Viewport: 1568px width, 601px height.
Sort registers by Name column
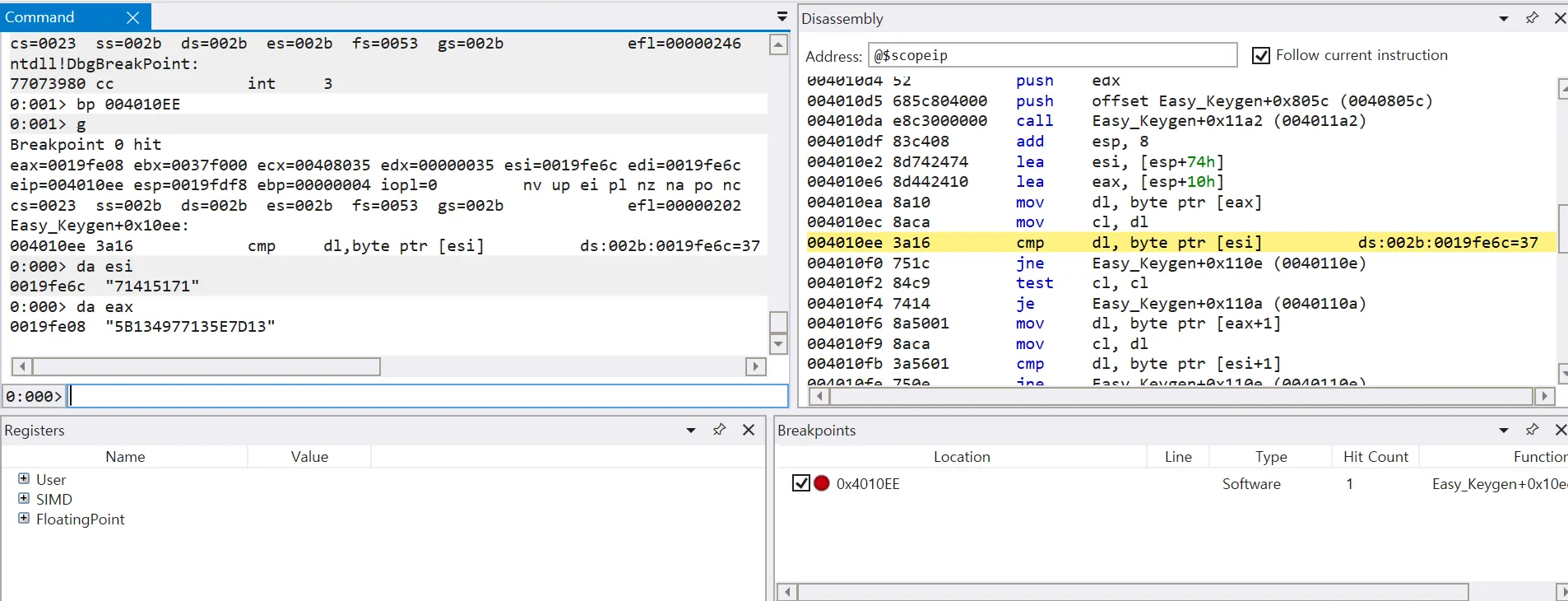[x=125, y=457]
